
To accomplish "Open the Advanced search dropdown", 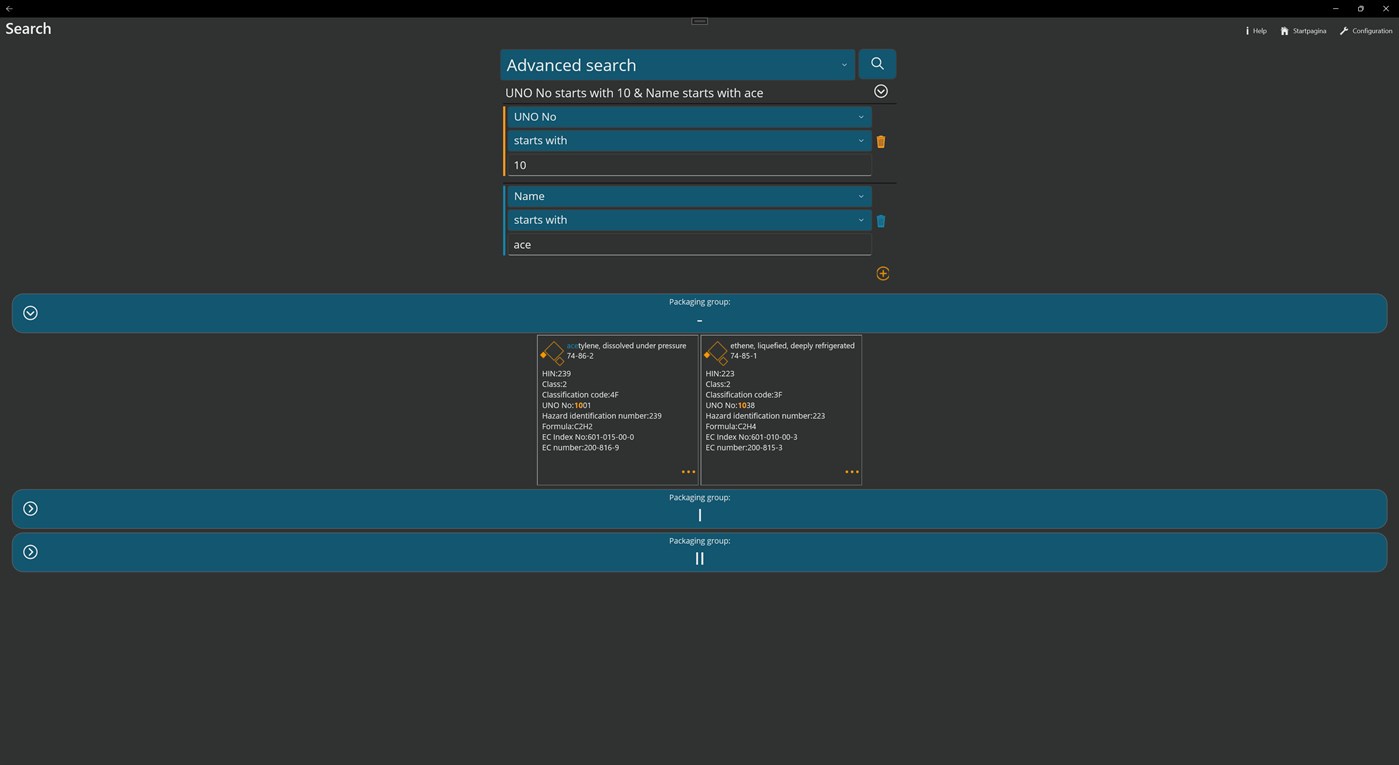I will click(x=677, y=65).
